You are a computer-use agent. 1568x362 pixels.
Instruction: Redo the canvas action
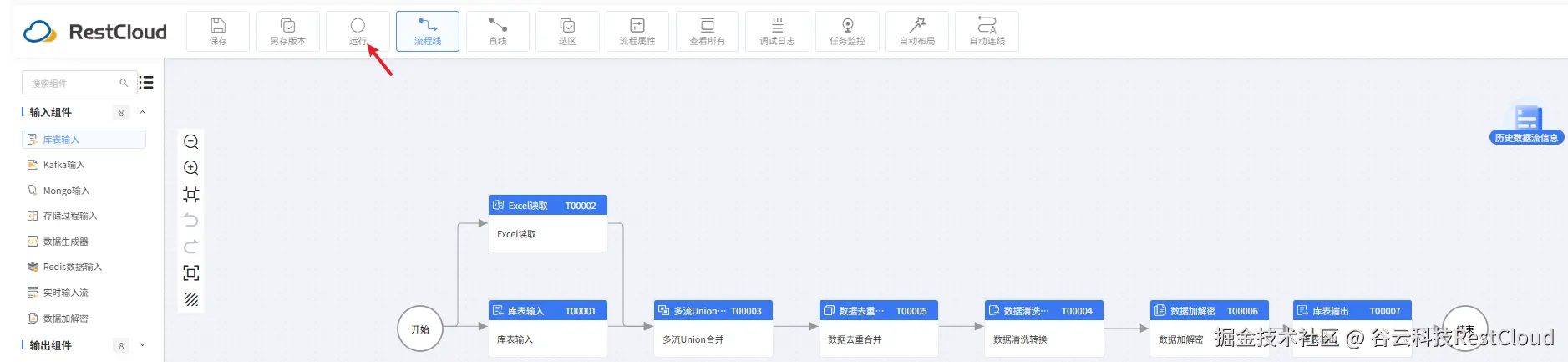(x=191, y=247)
